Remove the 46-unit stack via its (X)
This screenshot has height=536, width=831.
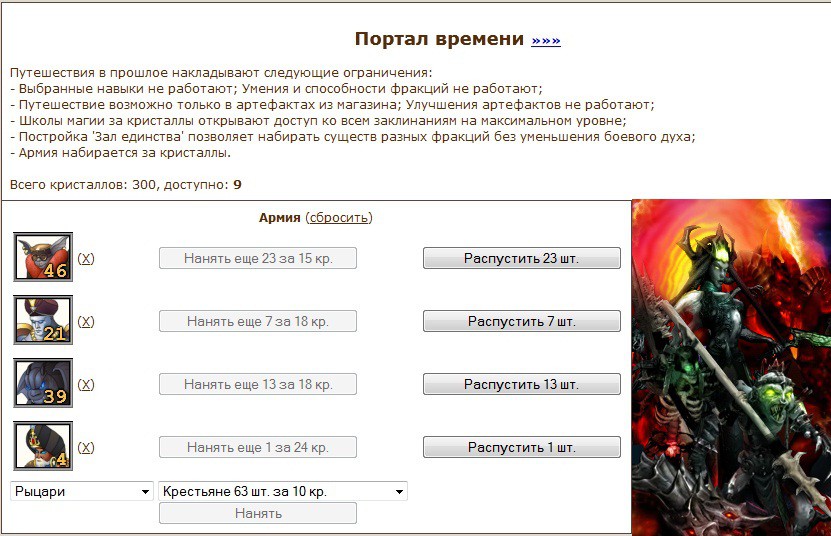[86, 258]
